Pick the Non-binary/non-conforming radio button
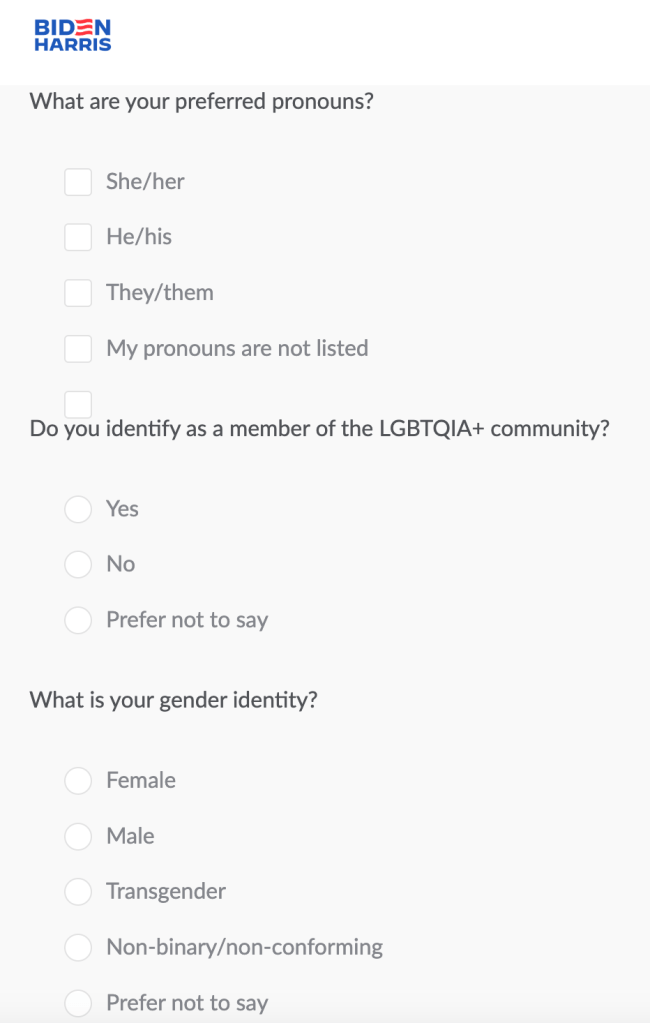Viewport: 650px width, 1023px height. [x=78, y=947]
